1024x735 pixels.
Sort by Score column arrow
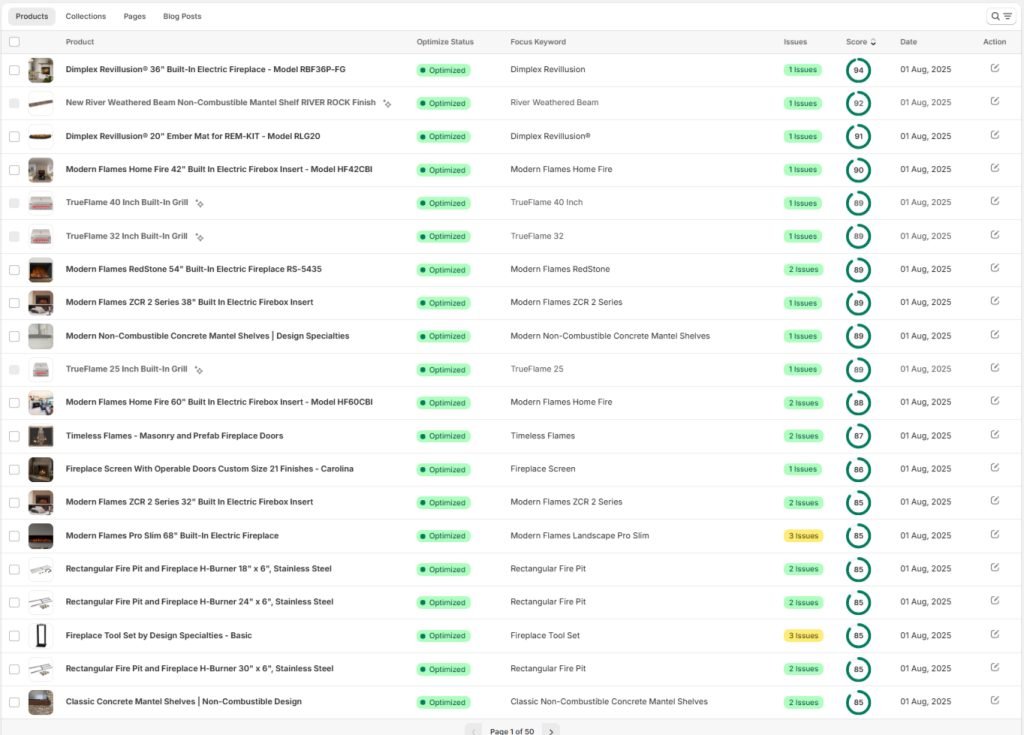(873, 42)
